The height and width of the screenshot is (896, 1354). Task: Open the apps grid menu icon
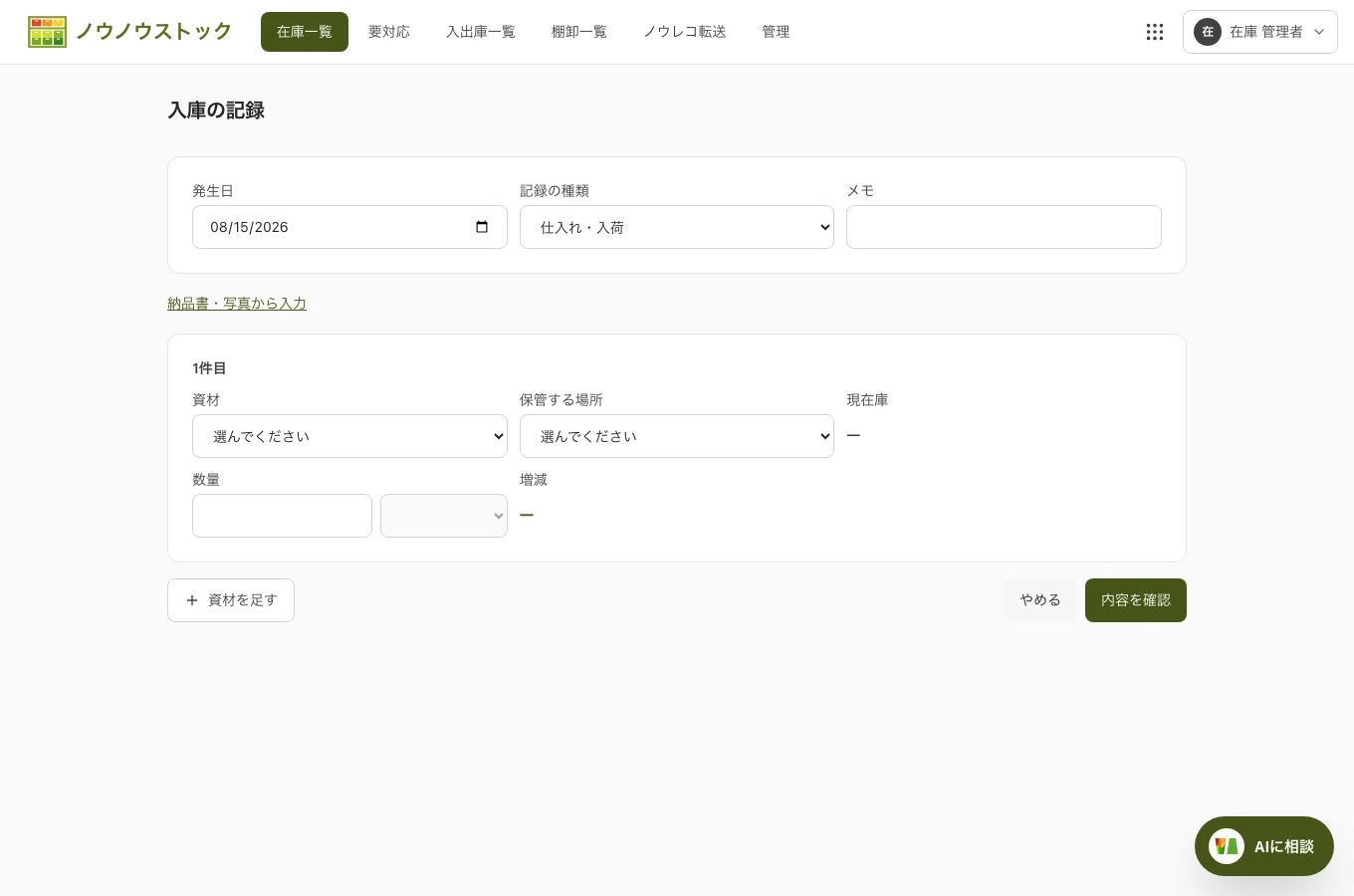tap(1155, 32)
